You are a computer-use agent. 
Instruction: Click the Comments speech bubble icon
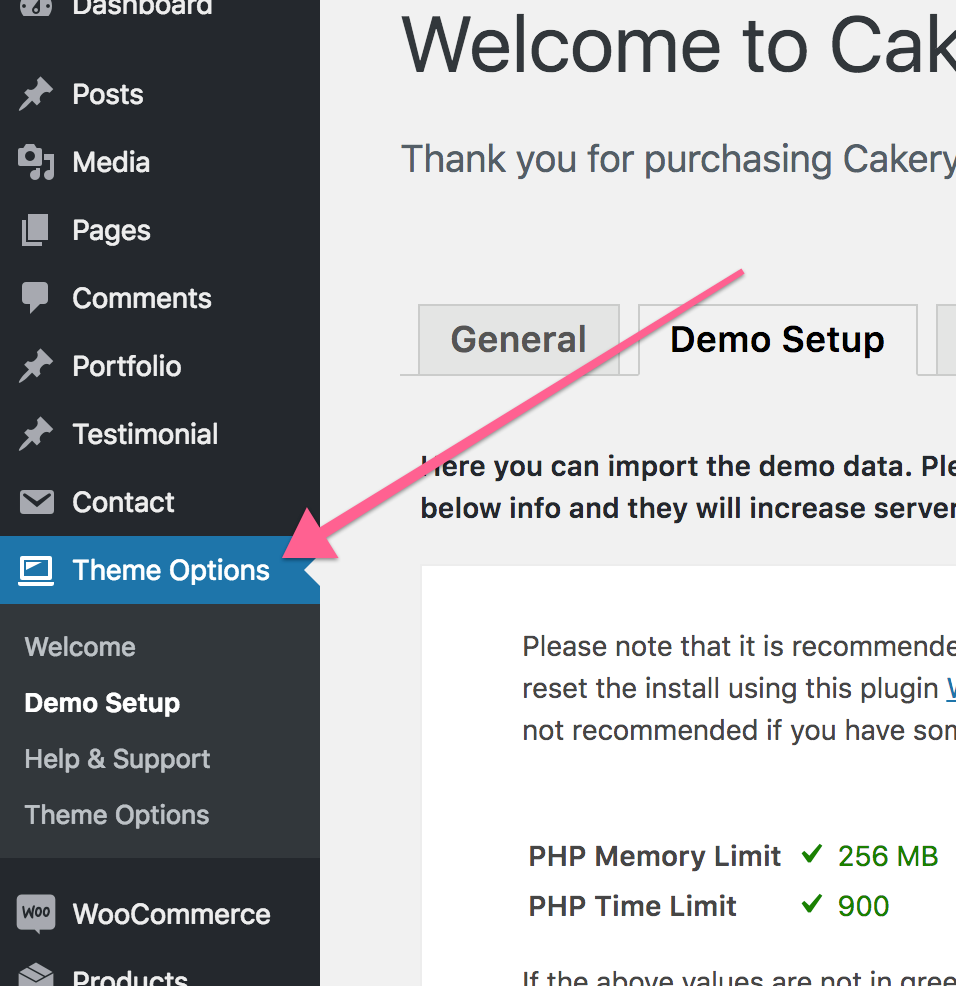click(36, 298)
